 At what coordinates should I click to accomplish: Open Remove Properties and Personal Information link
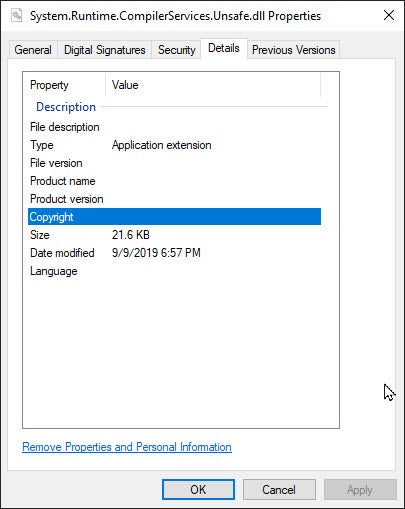click(x=127, y=447)
